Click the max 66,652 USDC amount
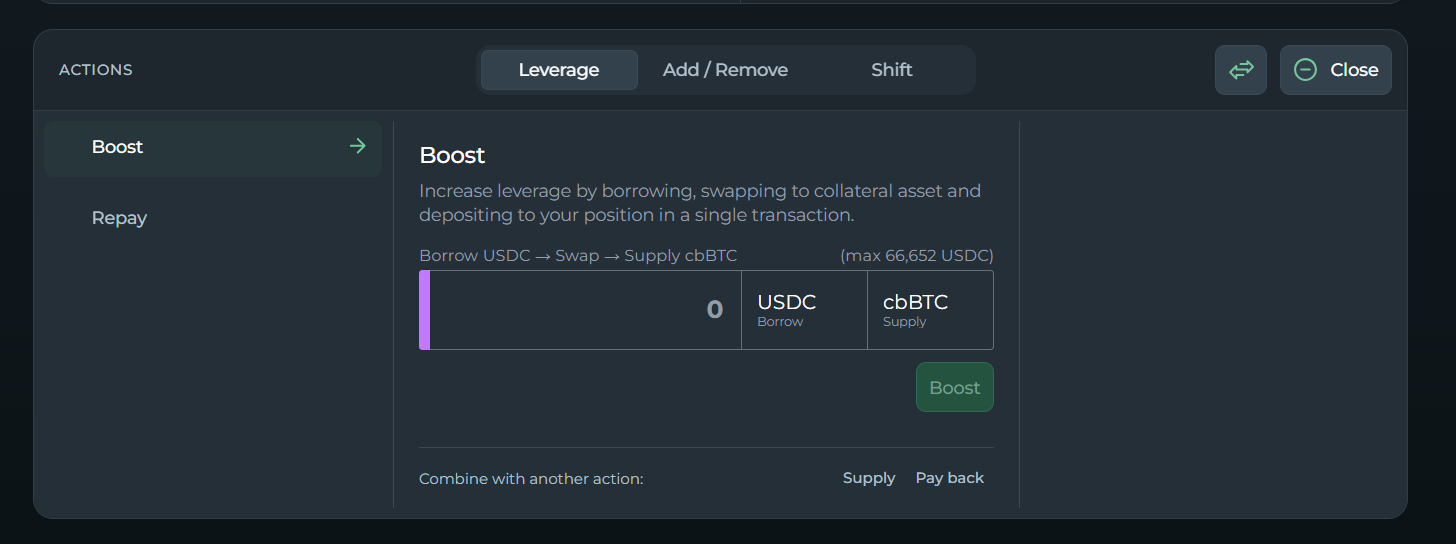Image resolution: width=1456 pixels, height=544 pixels. pyautogui.click(x=917, y=256)
